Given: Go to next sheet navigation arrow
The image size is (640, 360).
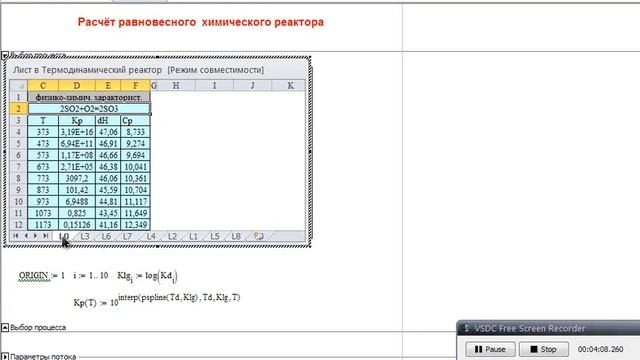Looking at the screenshot, I should pyautogui.click(x=36, y=236).
